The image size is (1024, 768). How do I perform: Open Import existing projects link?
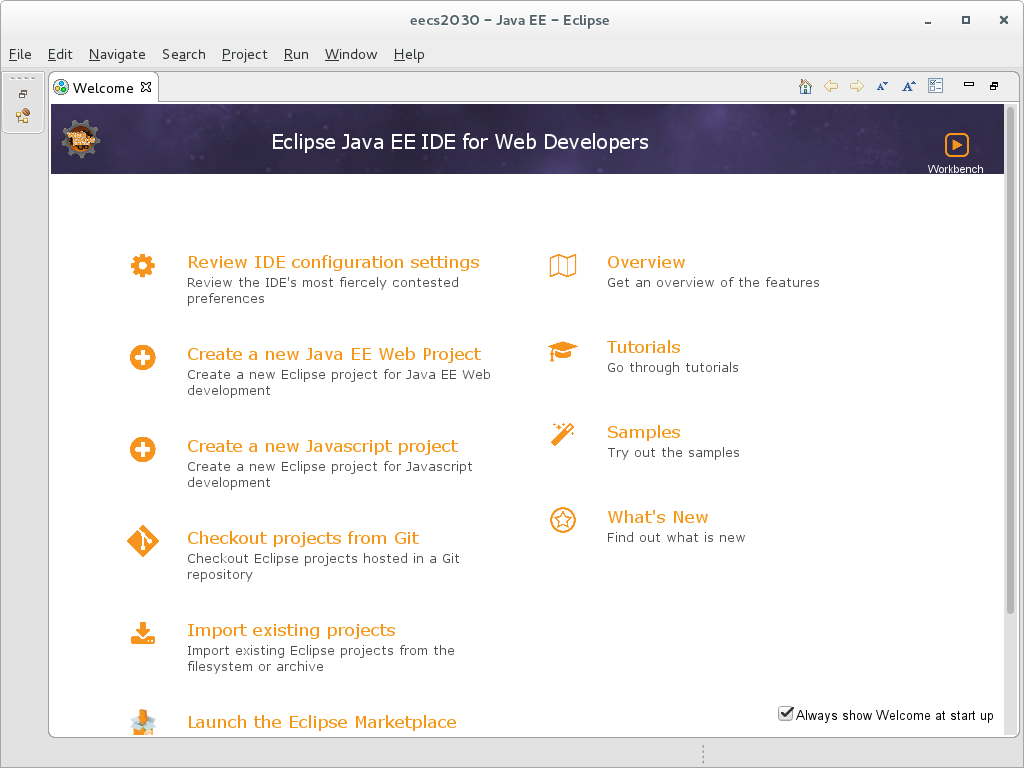pyautogui.click(x=291, y=630)
